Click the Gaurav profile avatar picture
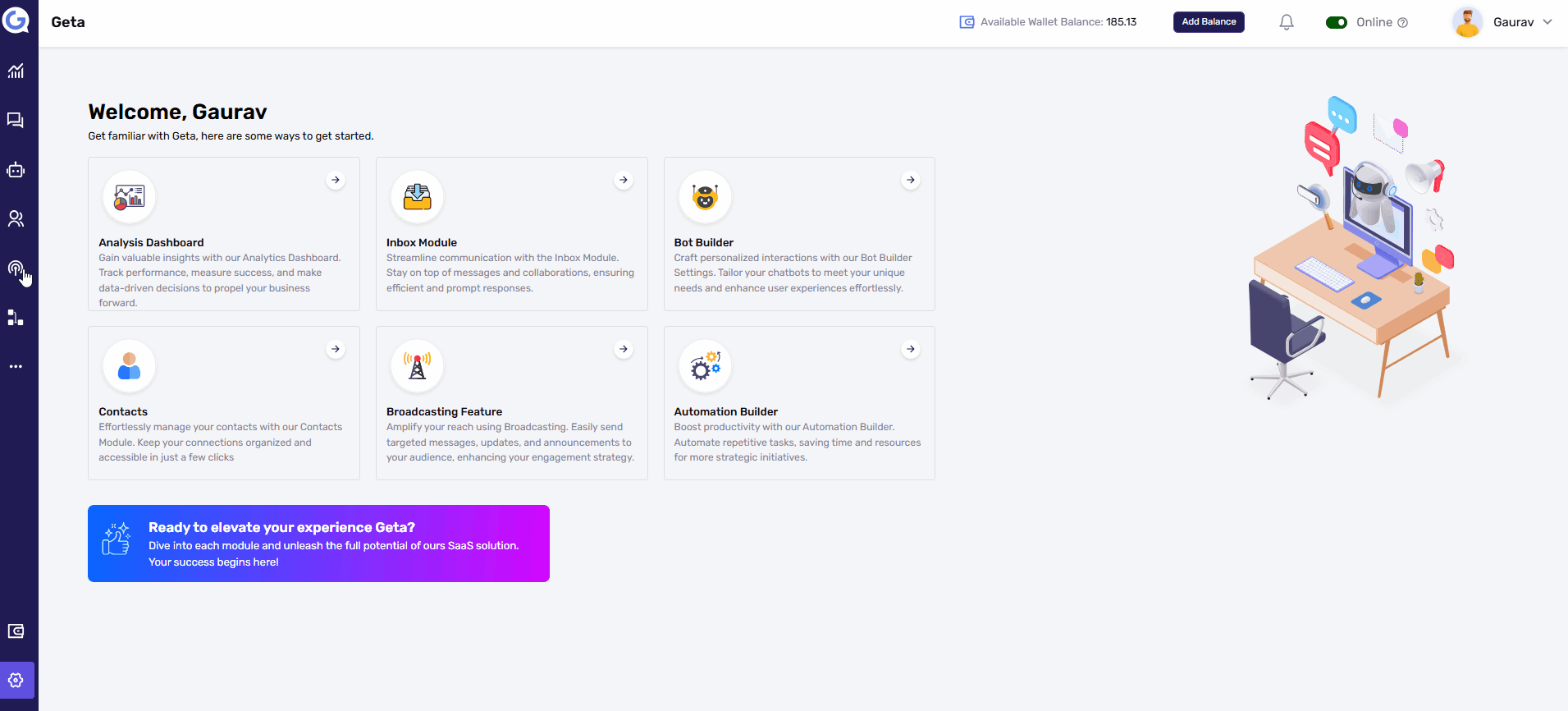This screenshot has height=711, width=1568. pos(1467,22)
